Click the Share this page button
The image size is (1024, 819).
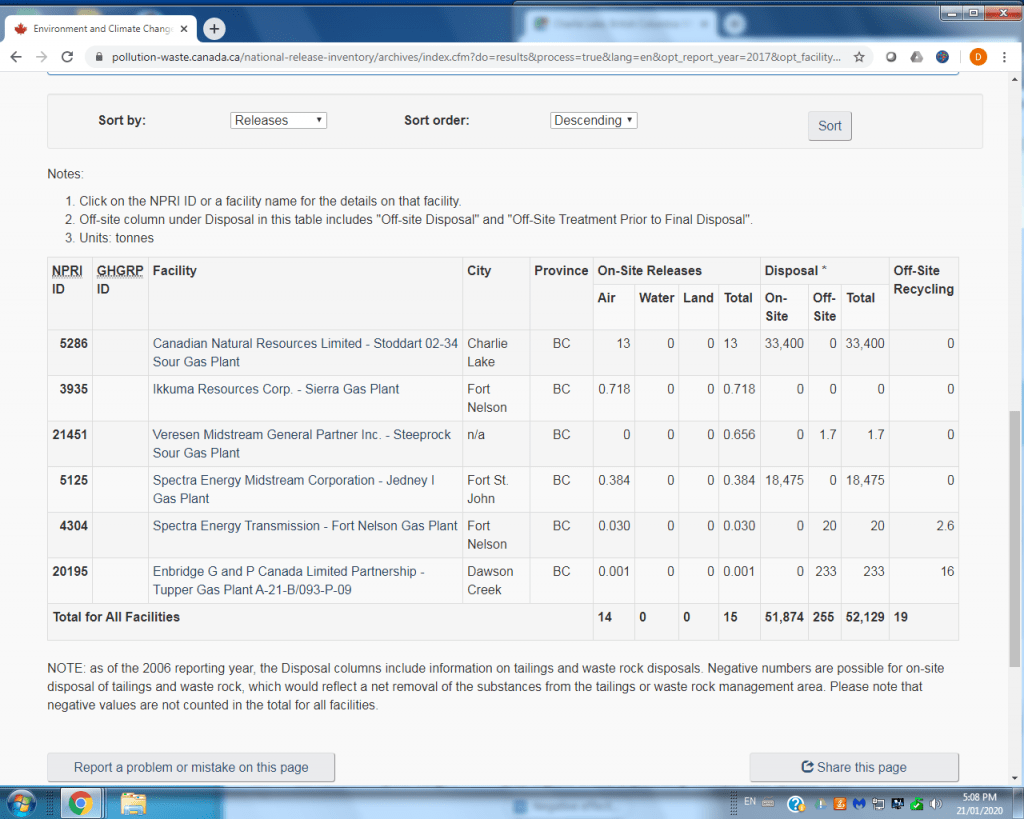[x=854, y=767]
